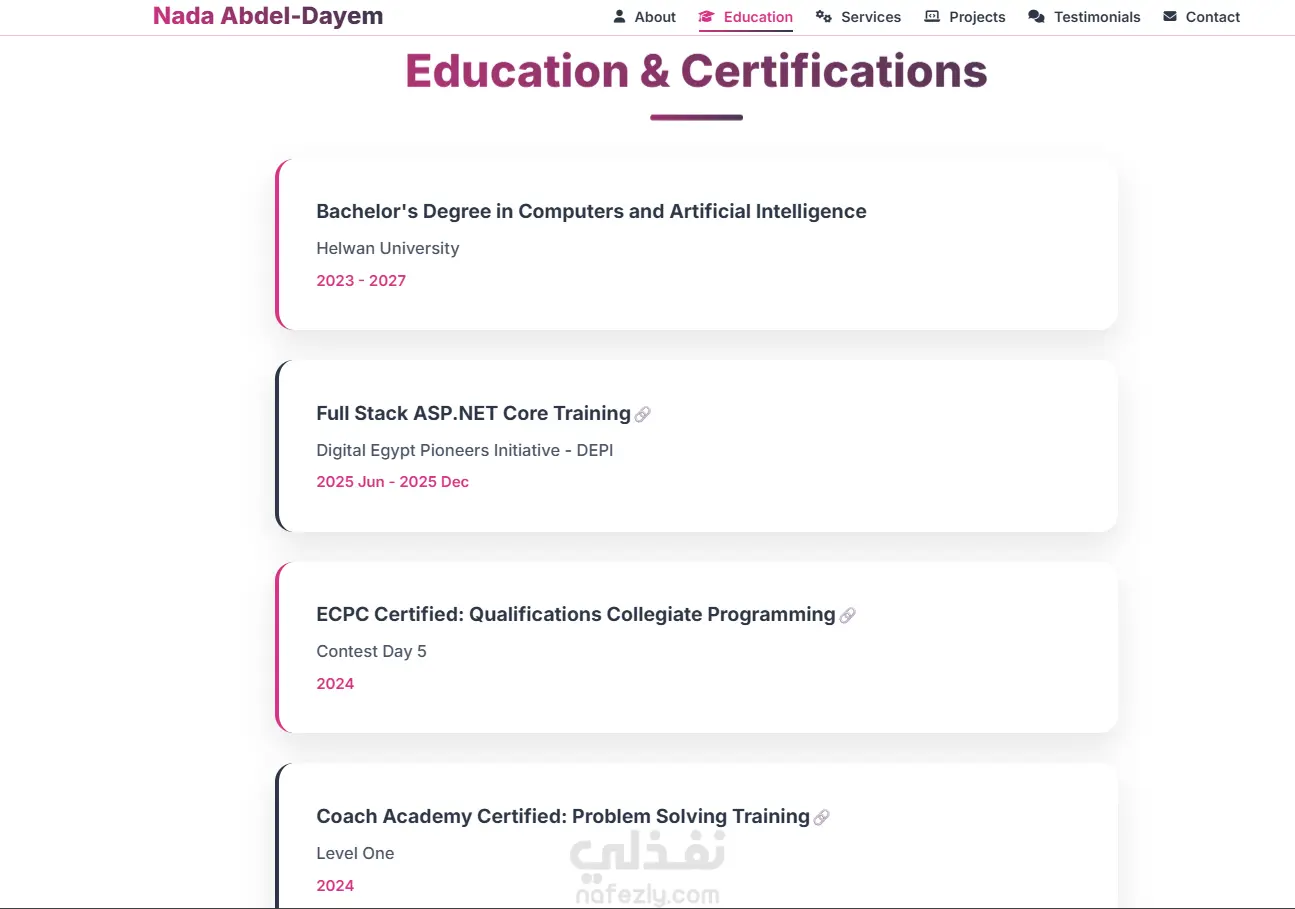This screenshot has height=909, width=1295.
Task: Open the Contact section
Action: (1212, 17)
